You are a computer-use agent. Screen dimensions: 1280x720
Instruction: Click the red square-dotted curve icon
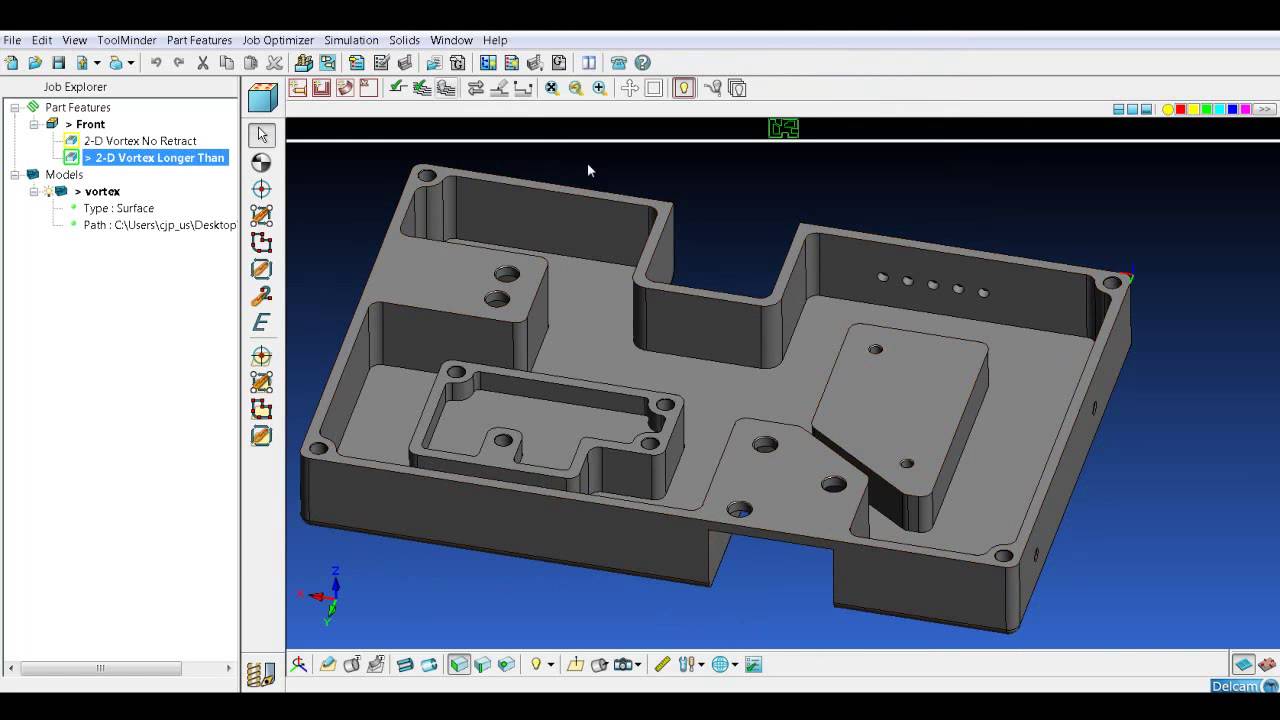point(261,242)
